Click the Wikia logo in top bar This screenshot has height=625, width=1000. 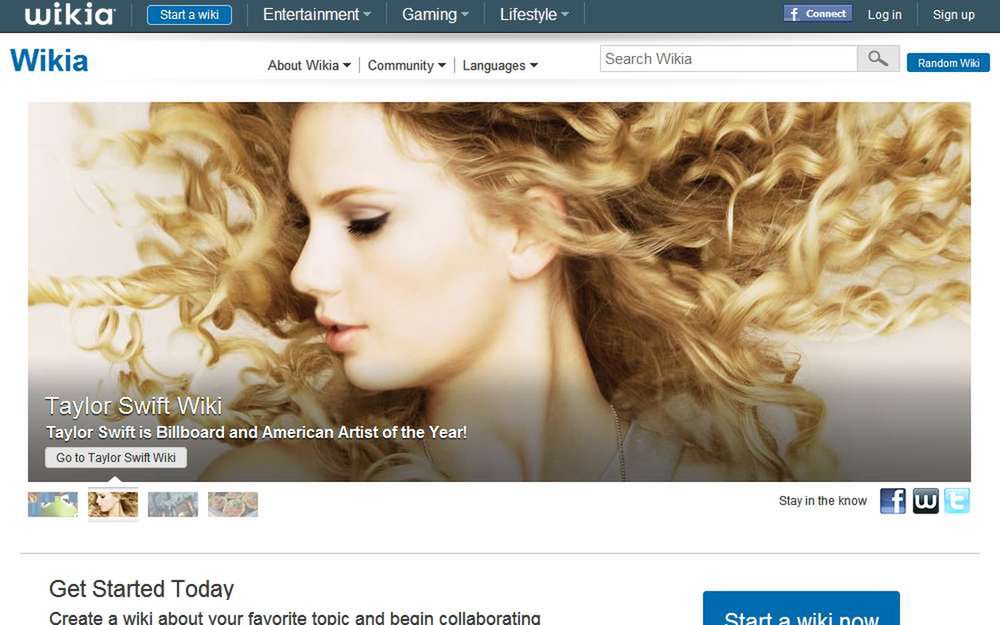point(70,14)
